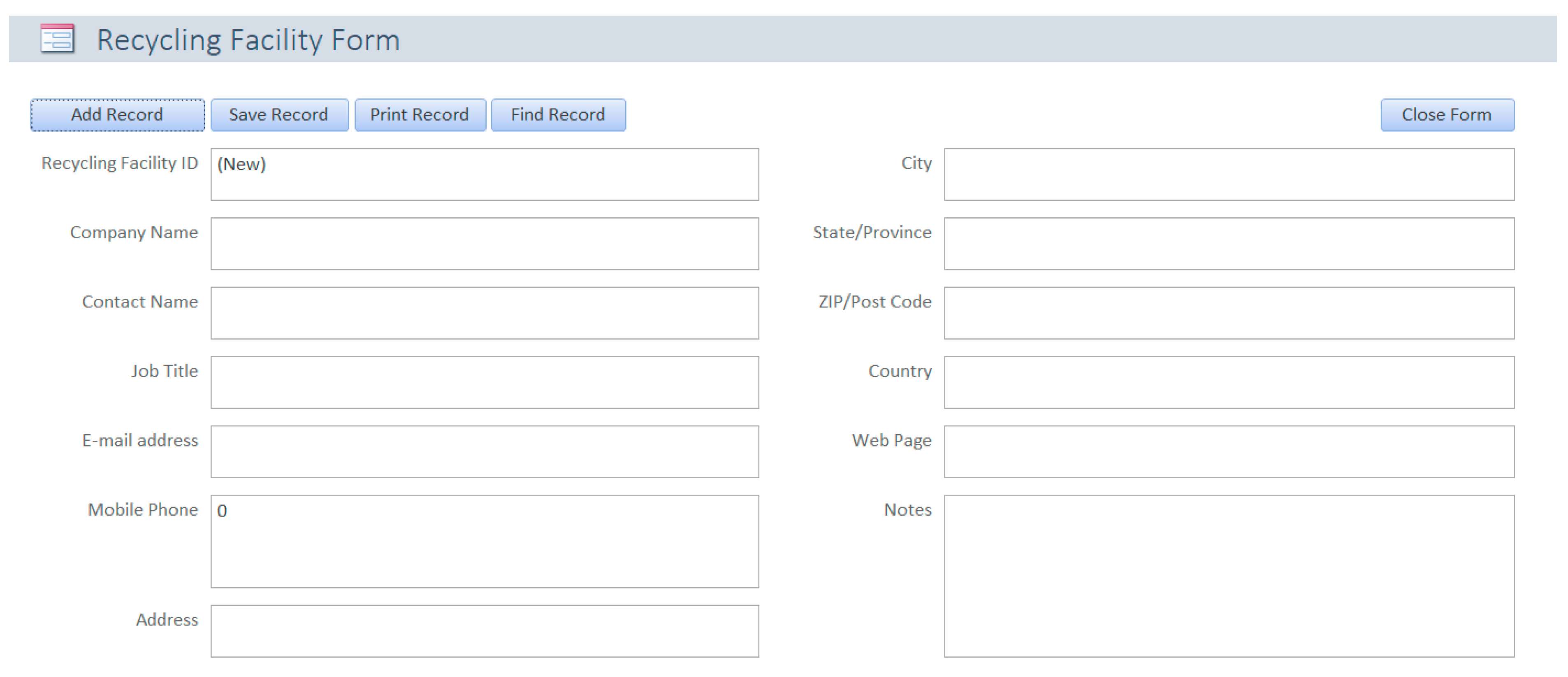This screenshot has height=677, width=1568.
Task: Click the form icon beside the title
Action: pos(57,39)
